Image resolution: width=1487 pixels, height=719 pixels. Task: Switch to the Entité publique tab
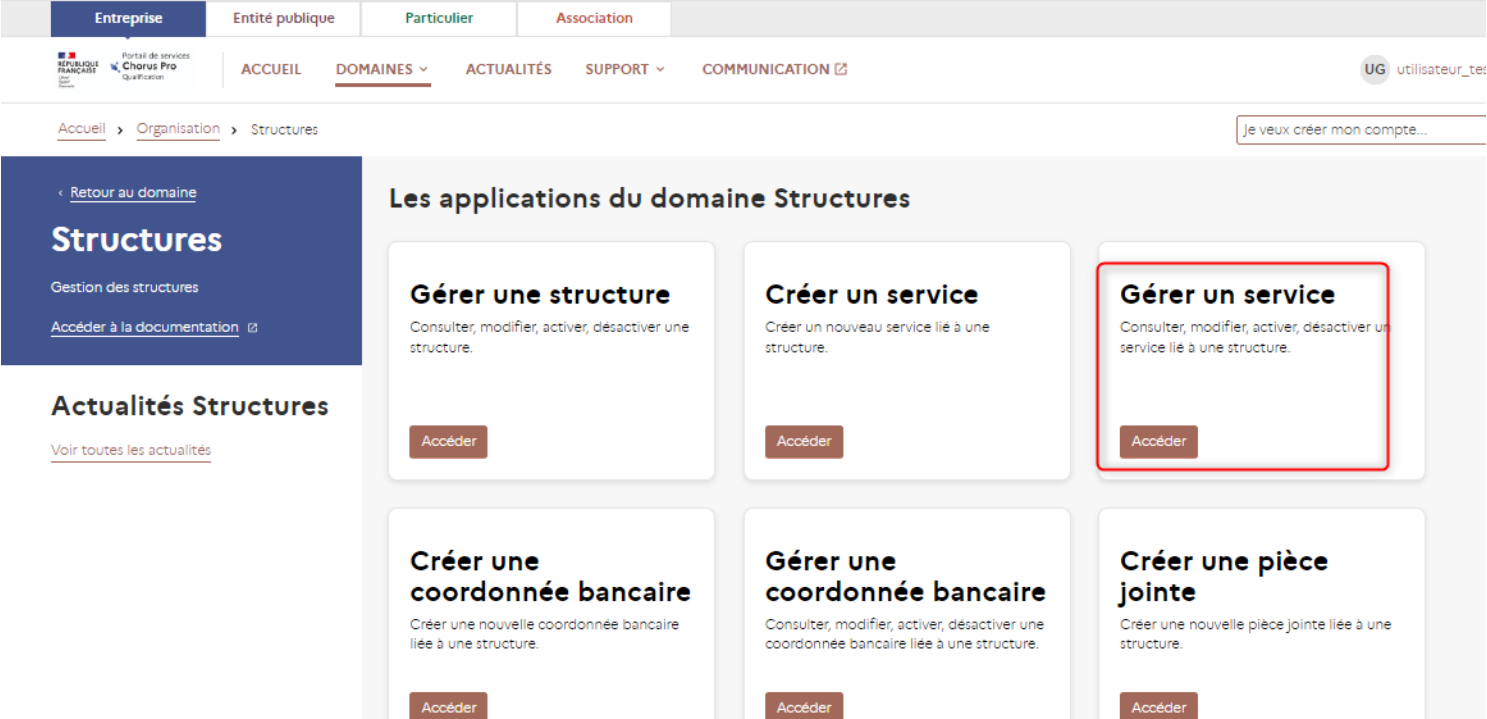(284, 18)
